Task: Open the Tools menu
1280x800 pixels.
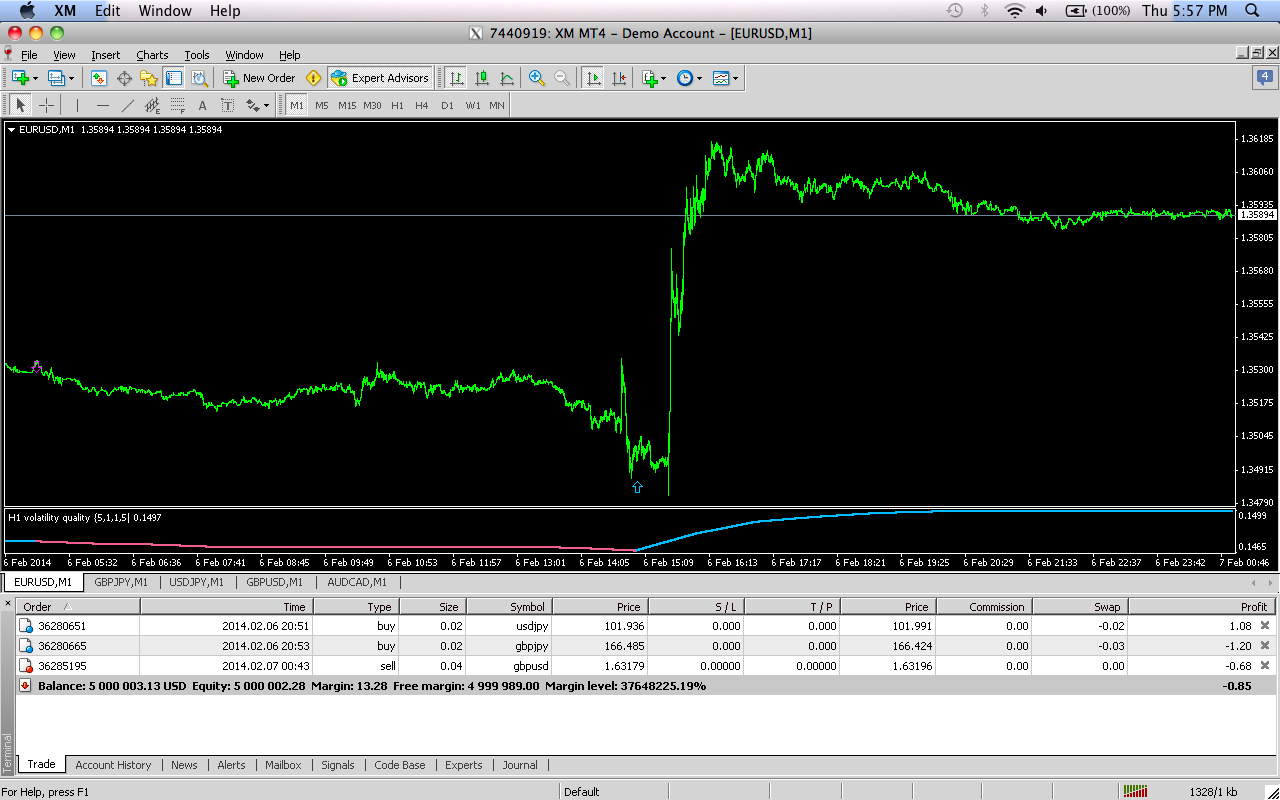Action: coord(197,55)
